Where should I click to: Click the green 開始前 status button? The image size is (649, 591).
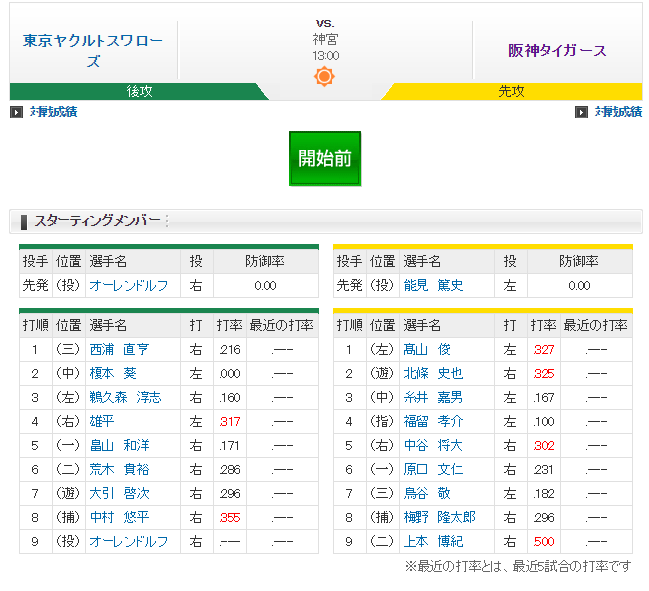pos(325,159)
